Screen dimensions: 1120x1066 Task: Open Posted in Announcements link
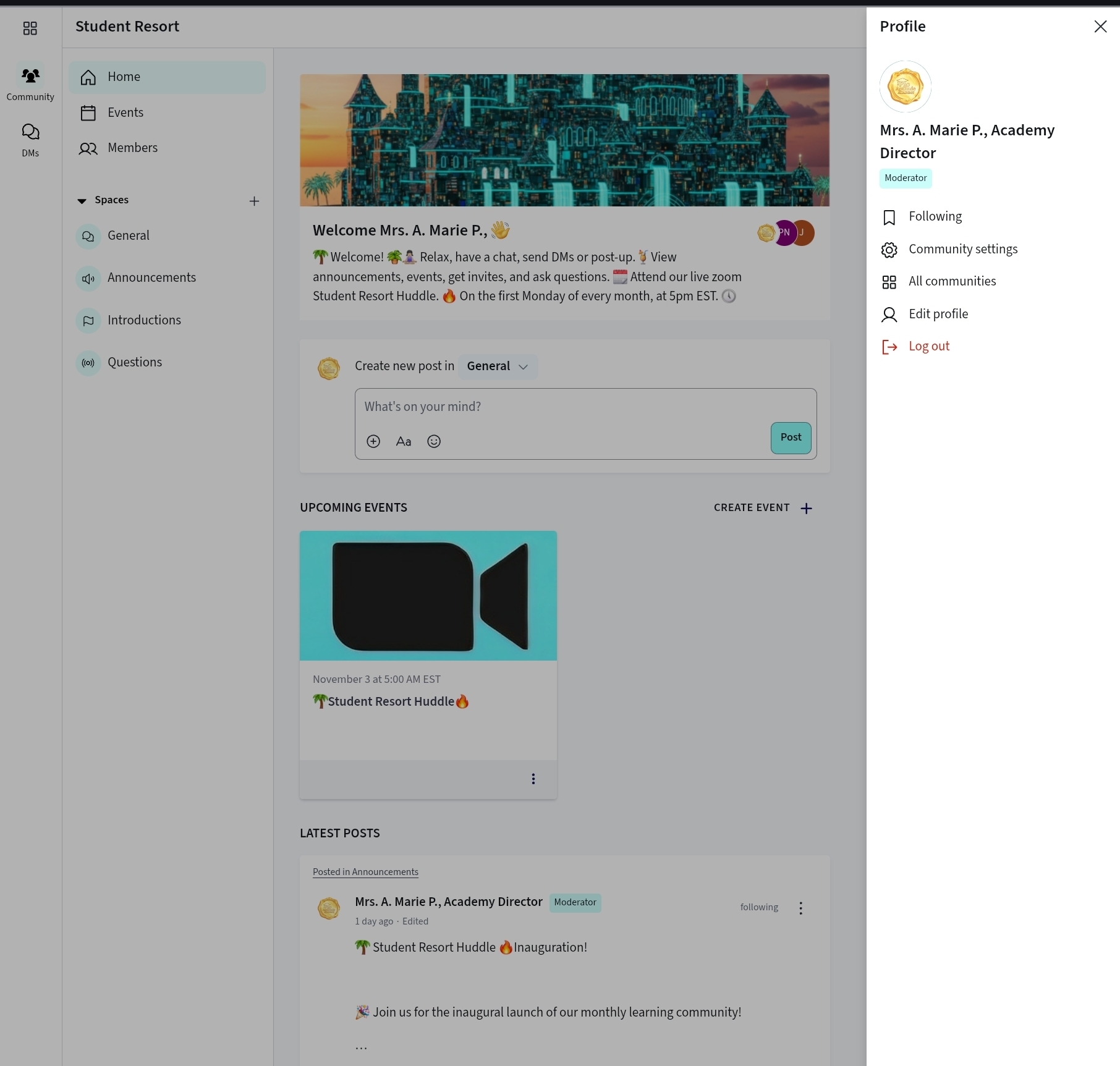(x=365, y=872)
